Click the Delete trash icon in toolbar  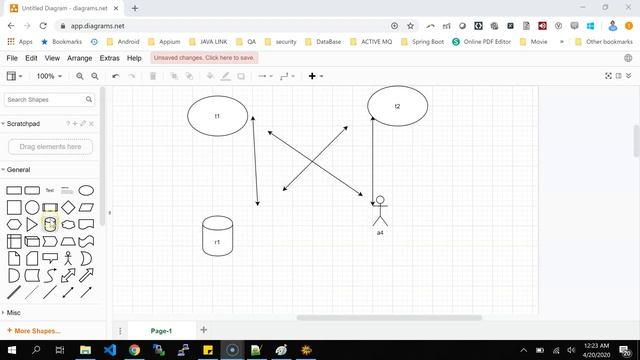(x=153, y=76)
